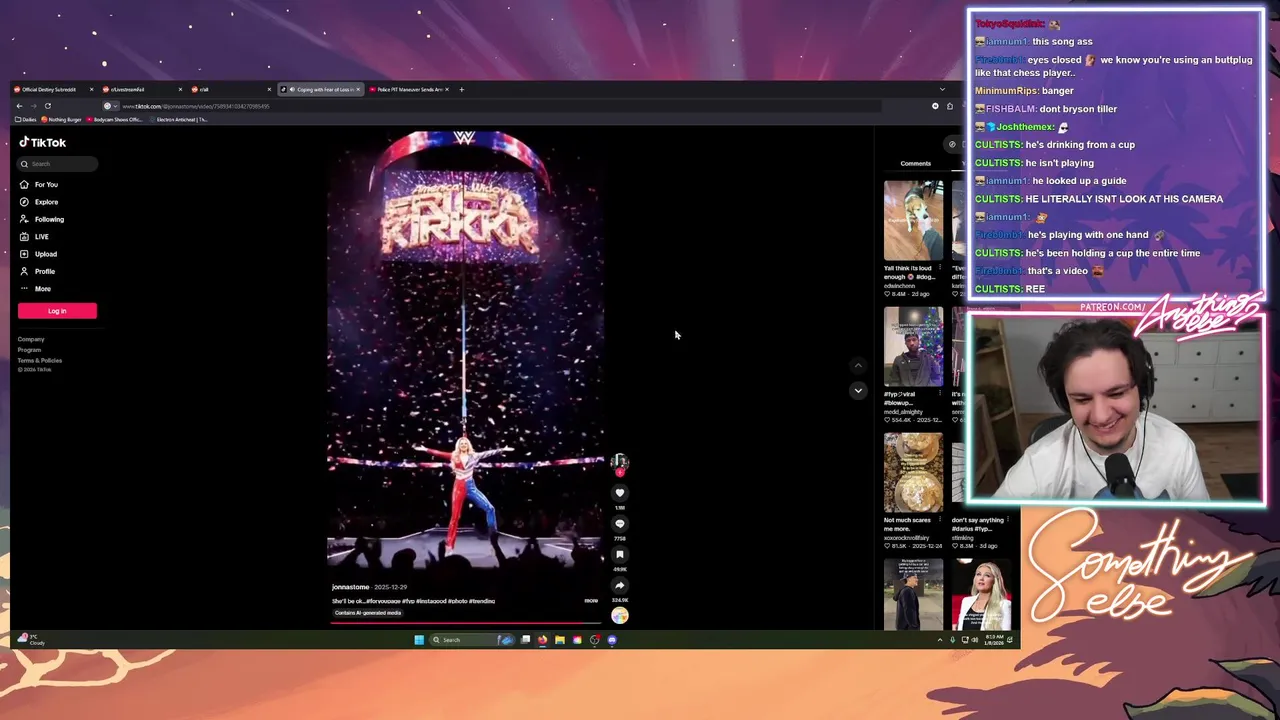Switch to the Comments tab
This screenshot has height=720, width=1280.
pyautogui.click(x=915, y=163)
